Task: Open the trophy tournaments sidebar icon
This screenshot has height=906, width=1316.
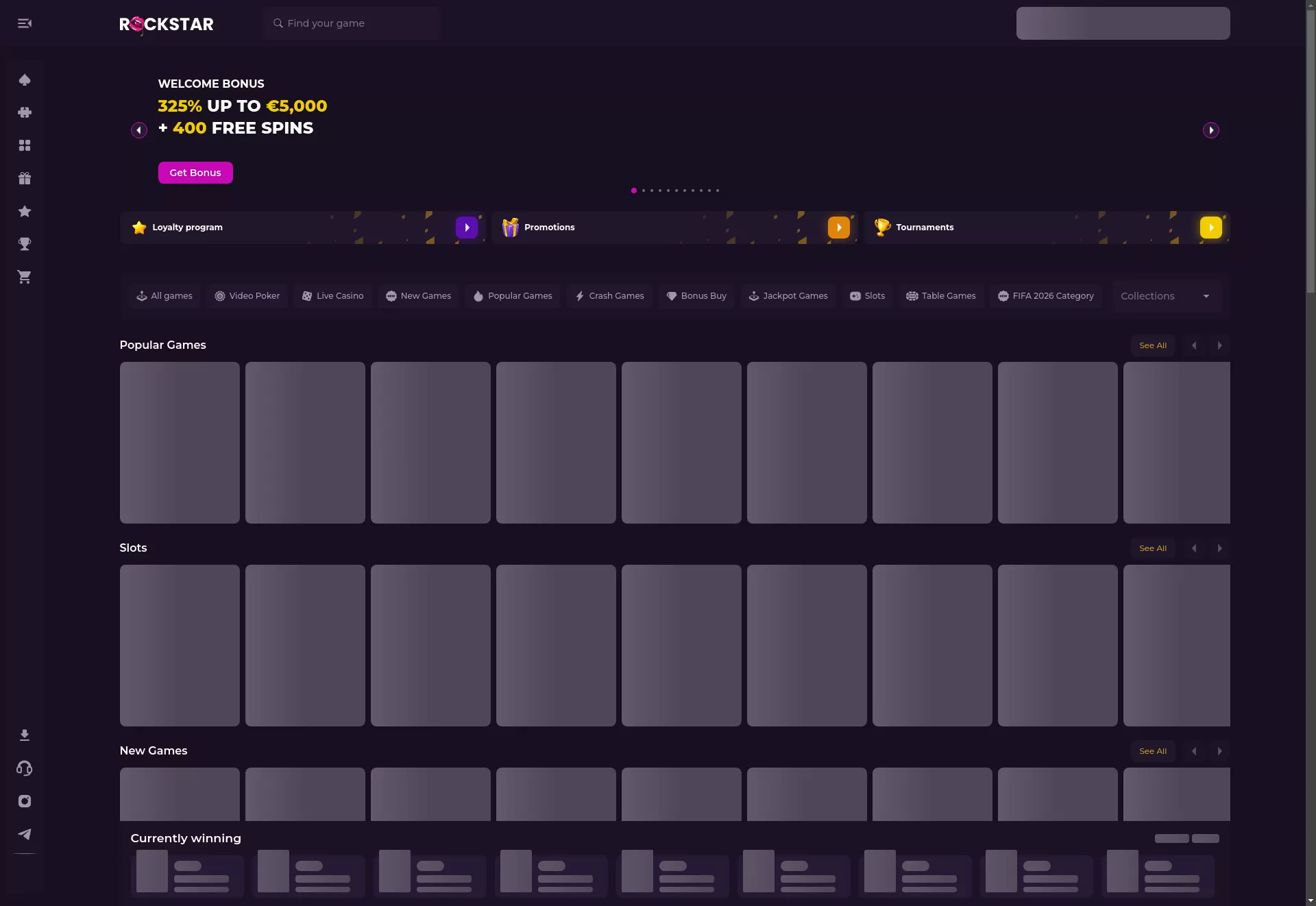Action: pyautogui.click(x=25, y=244)
